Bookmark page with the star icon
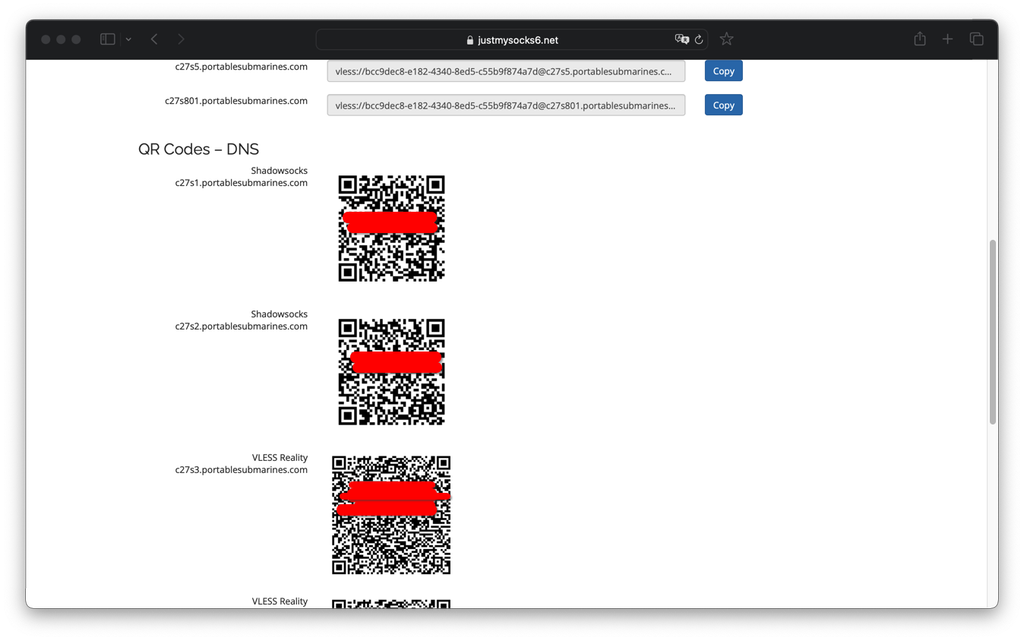Viewport: 1024px width, 640px height. point(726,39)
